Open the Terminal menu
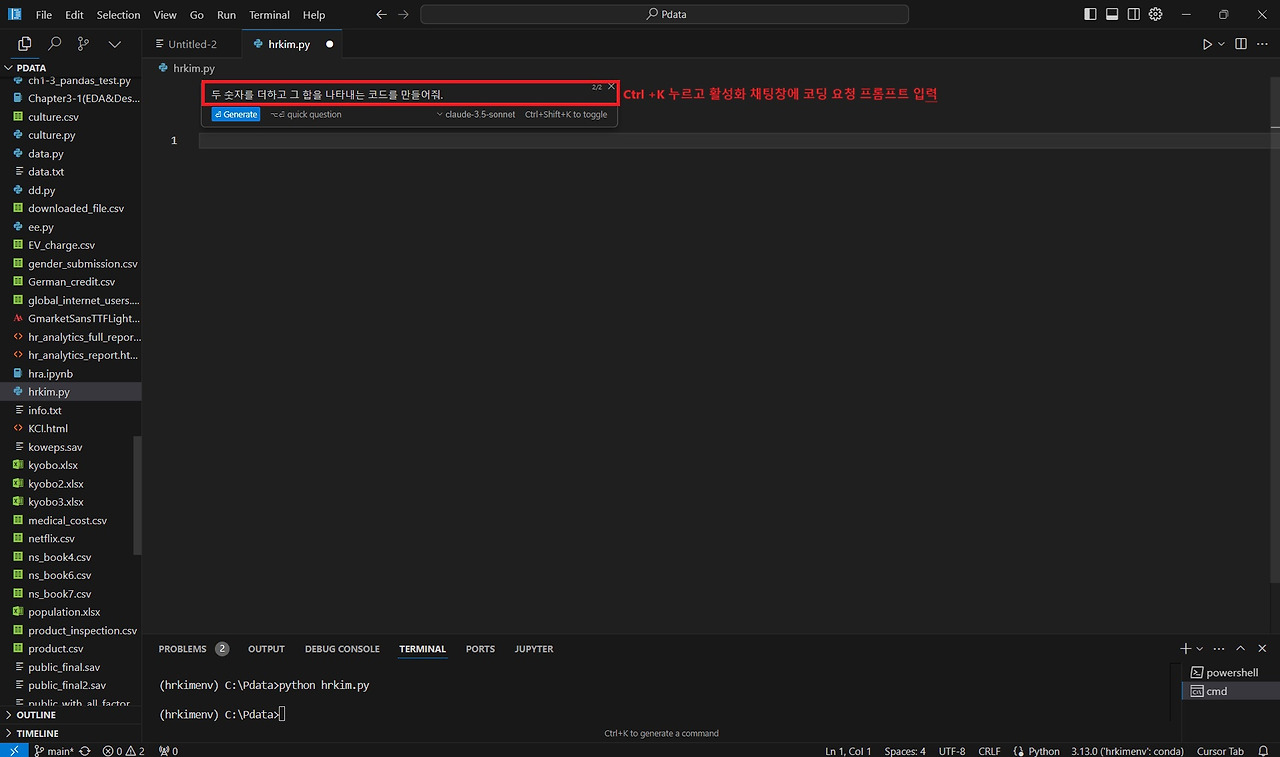Viewport: 1280px width, 757px height. click(269, 15)
